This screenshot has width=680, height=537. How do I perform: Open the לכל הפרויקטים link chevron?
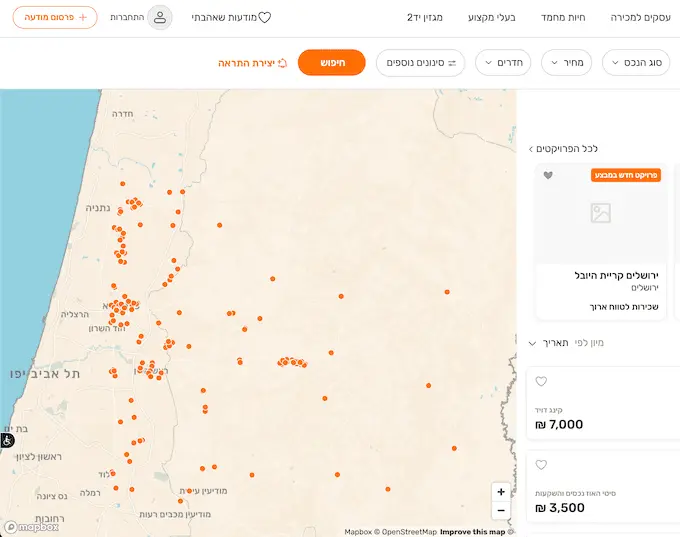[x=531, y=149]
